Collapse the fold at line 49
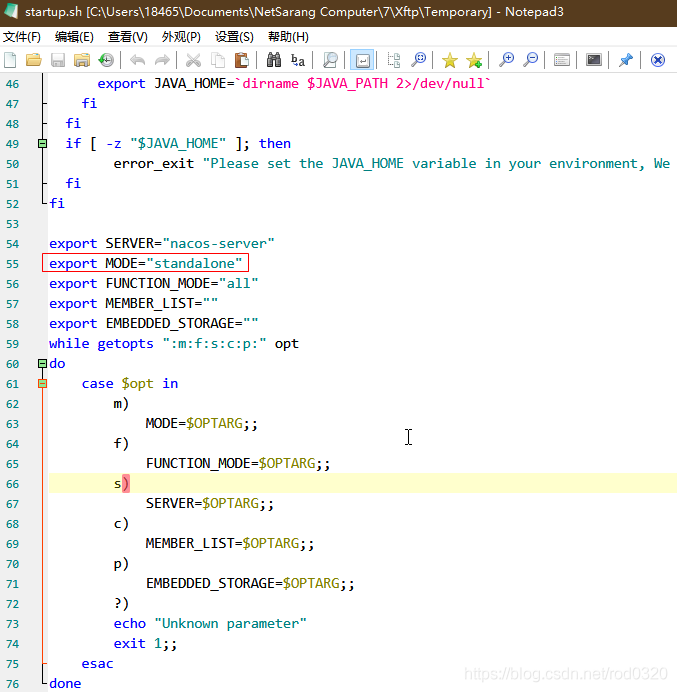The width and height of the screenshot is (677, 692). point(42,144)
